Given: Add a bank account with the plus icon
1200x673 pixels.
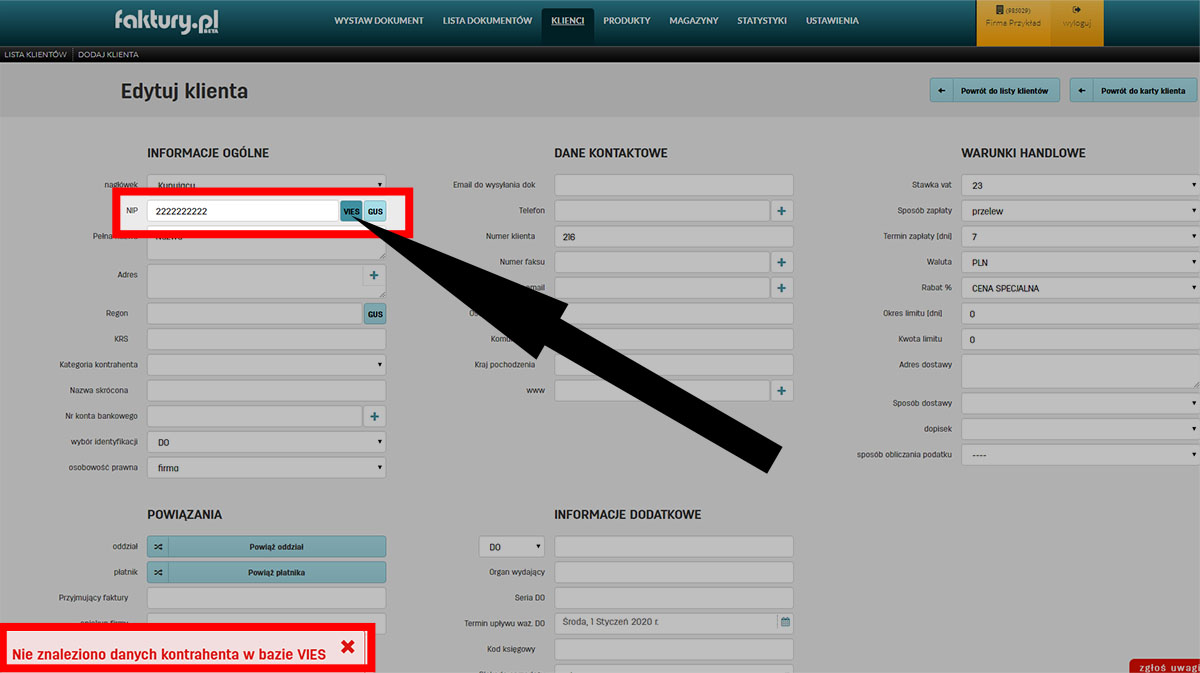Looking at the screenshot, I should 374,417.
